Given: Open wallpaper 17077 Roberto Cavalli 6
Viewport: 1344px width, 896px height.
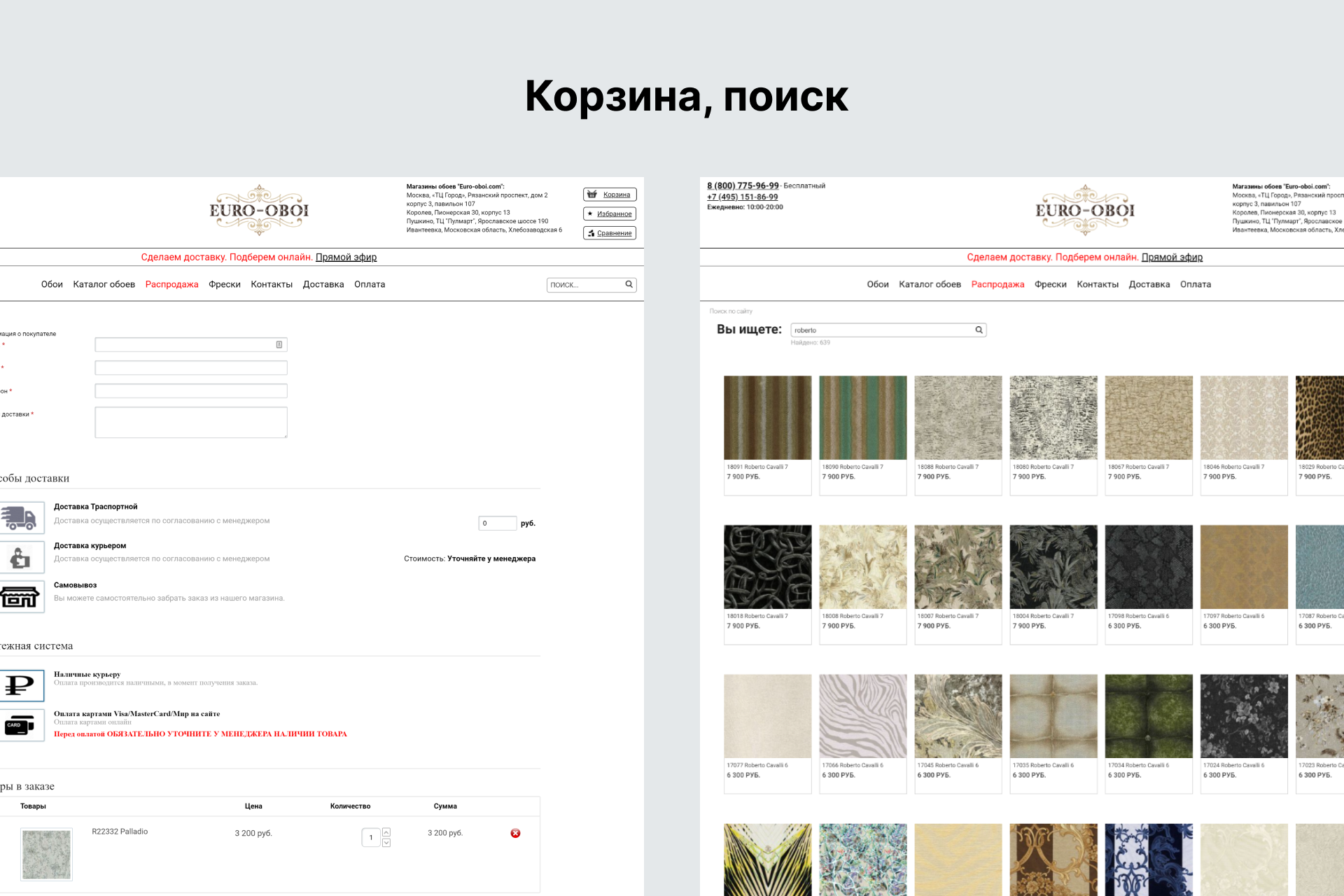Looking at the screenshot, I should tap(768, 734).
